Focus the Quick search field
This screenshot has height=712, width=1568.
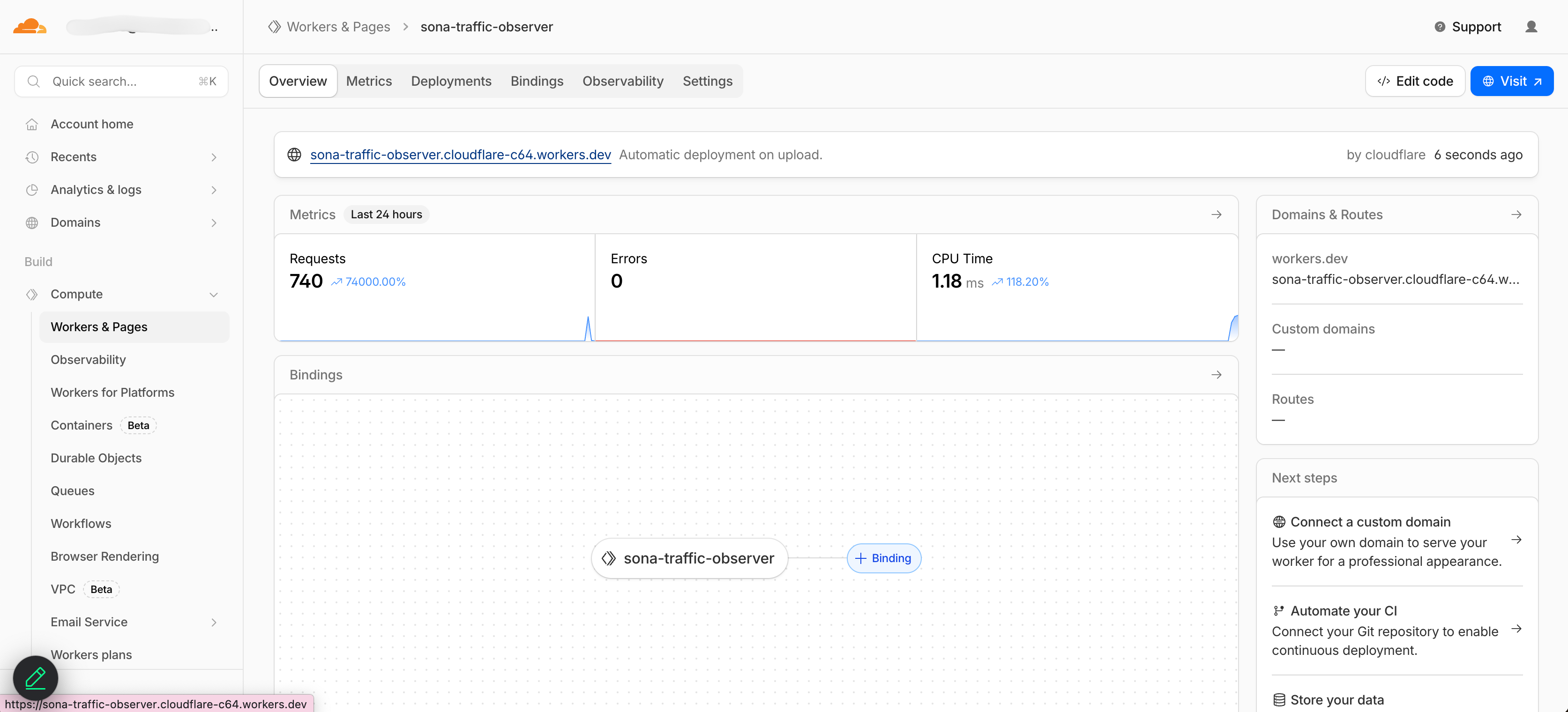point(122,82)
